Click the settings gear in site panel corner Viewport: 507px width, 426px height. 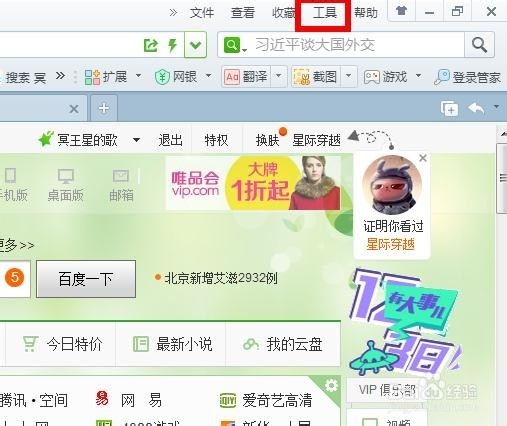331,386
